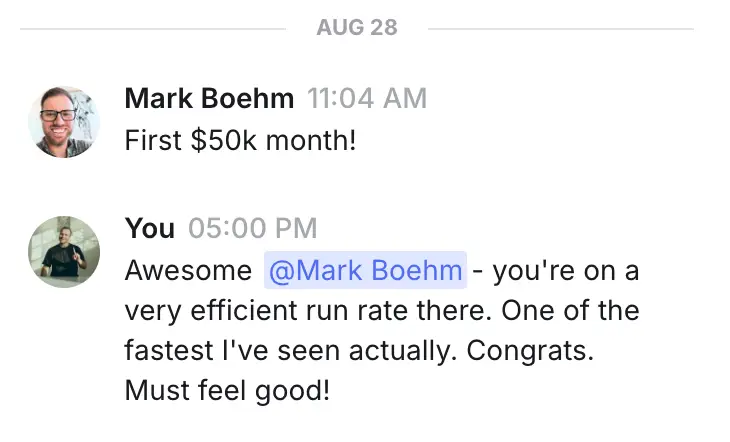Select the Mark Boehm sender name
Image resolution: width=730 pixels, height=442 pixels.
click(x=209, y=98)
